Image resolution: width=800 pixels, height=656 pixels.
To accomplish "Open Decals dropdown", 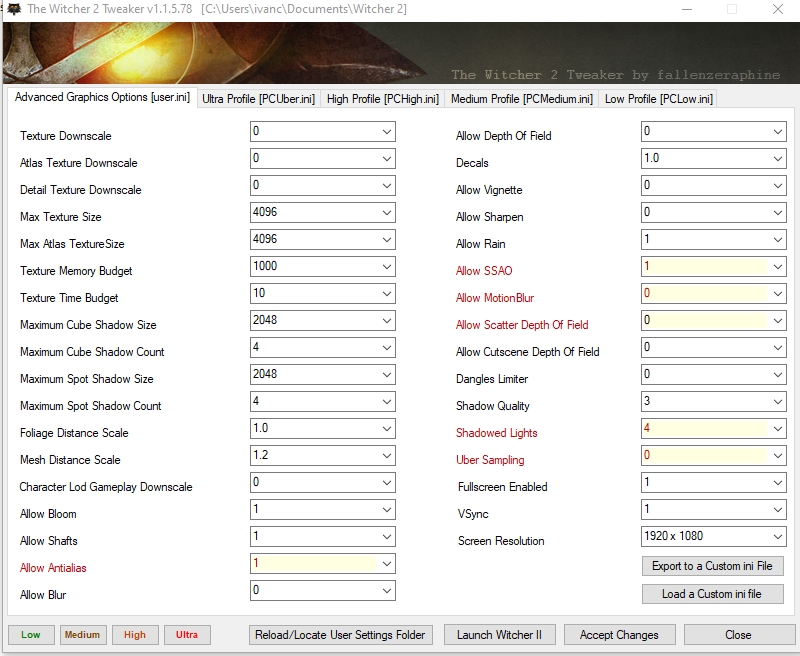I will coord(713,159).
